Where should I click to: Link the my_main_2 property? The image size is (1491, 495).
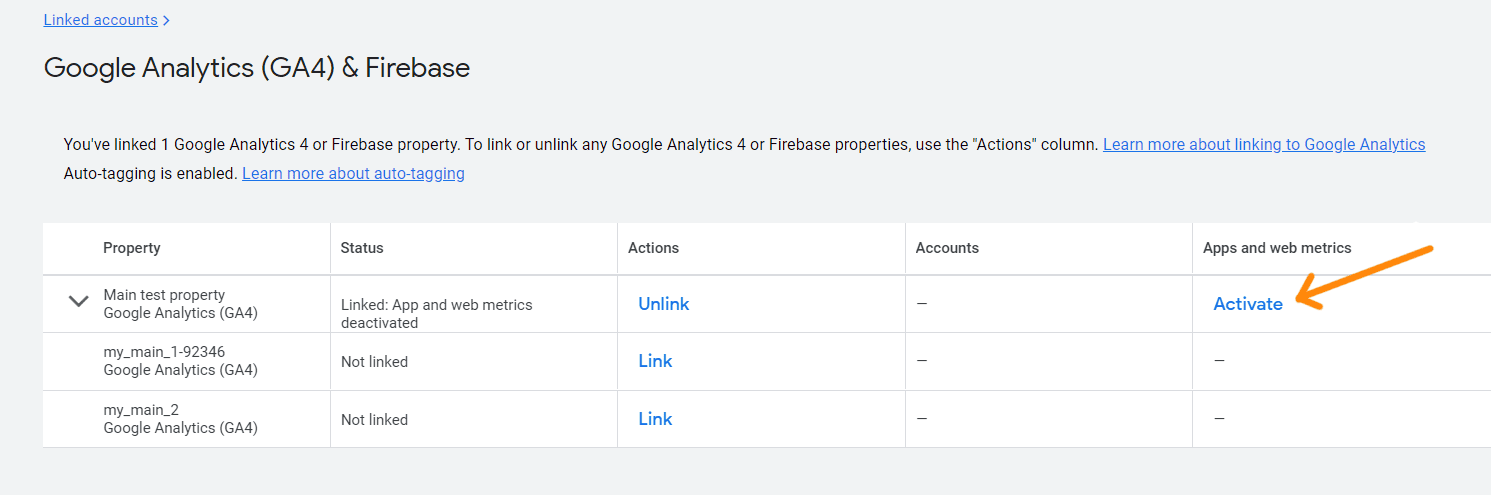point(655,419)
